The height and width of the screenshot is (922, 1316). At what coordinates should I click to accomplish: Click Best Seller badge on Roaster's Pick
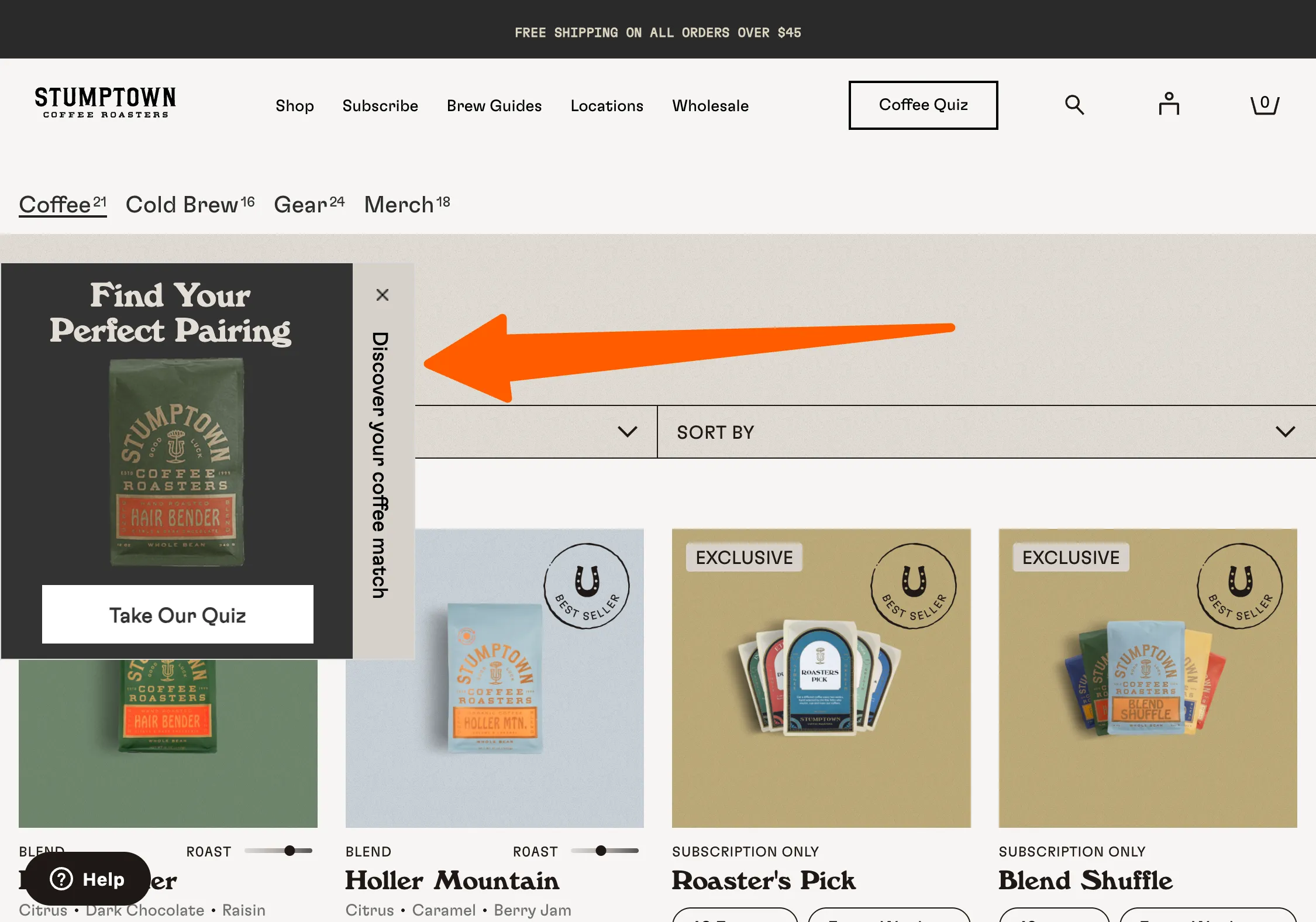(x=913, y=586)
